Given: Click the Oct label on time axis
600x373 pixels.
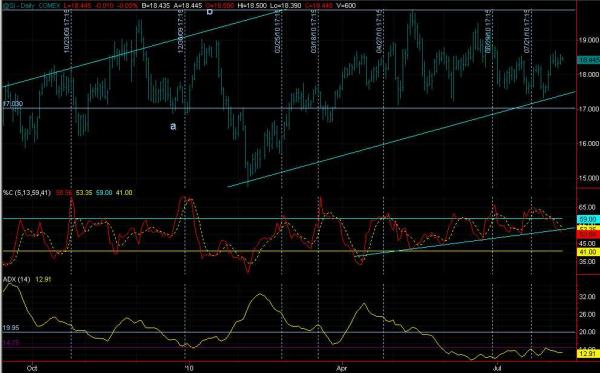Looking at the screenshot, I should click(33, 368).
